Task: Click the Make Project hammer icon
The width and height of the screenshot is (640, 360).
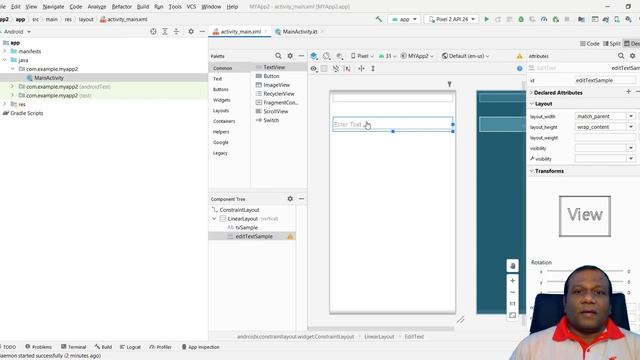Action: [379, 19]
